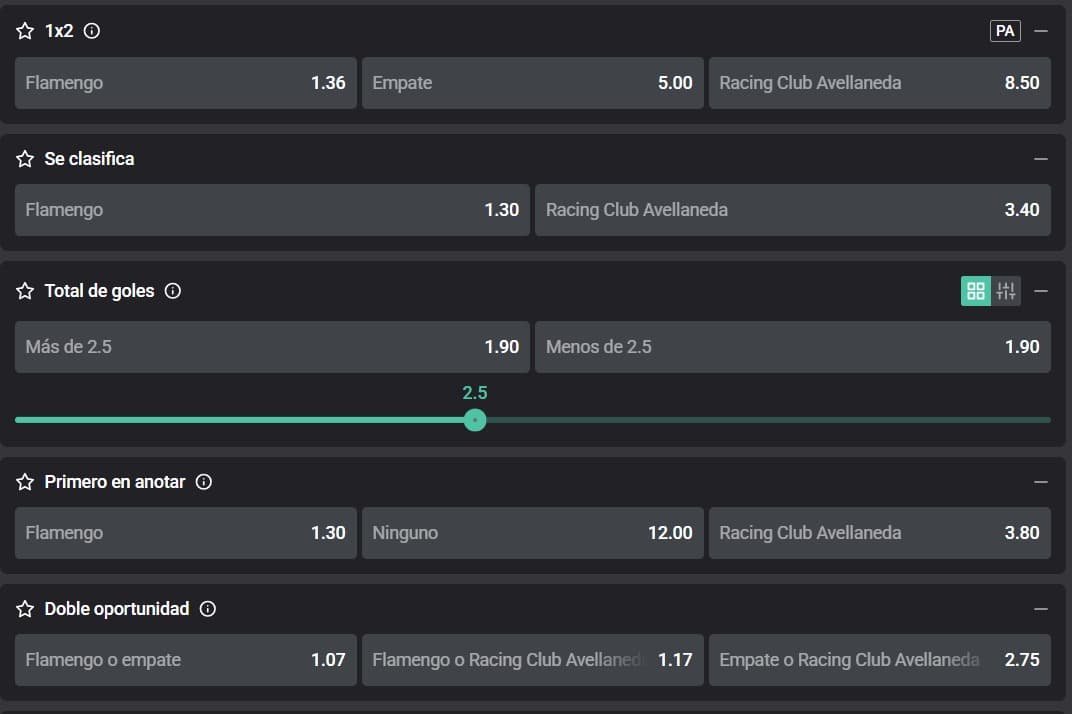
Task: Star the Se clasifica market
Action: [x=25, y=159]
